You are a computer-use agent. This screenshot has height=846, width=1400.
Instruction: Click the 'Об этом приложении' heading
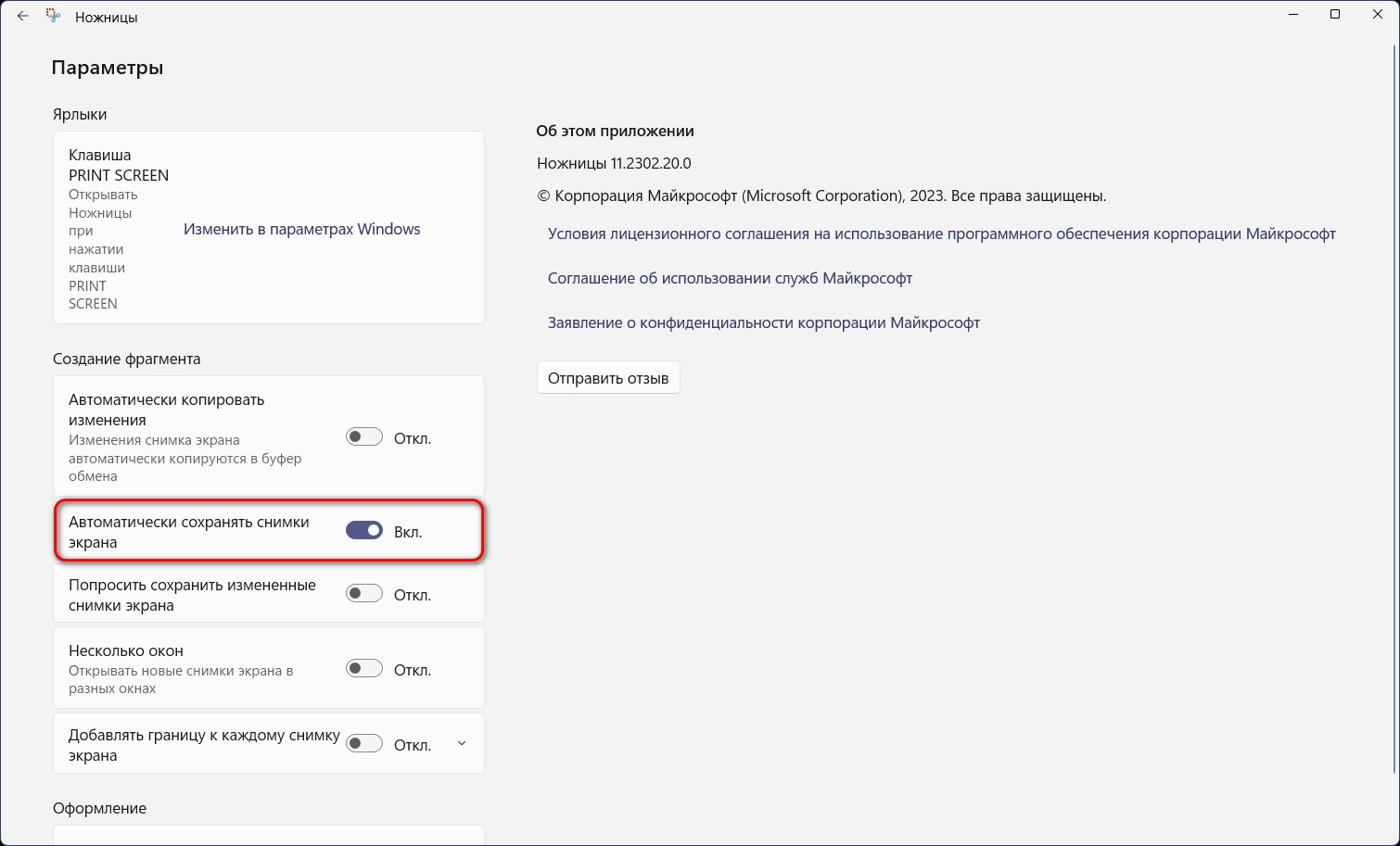pos(615,131)
